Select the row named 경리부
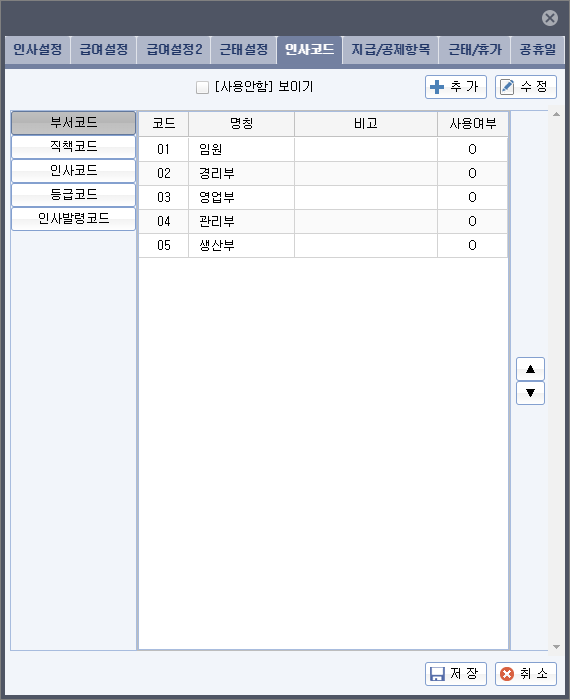 click(x=323, y=173)
